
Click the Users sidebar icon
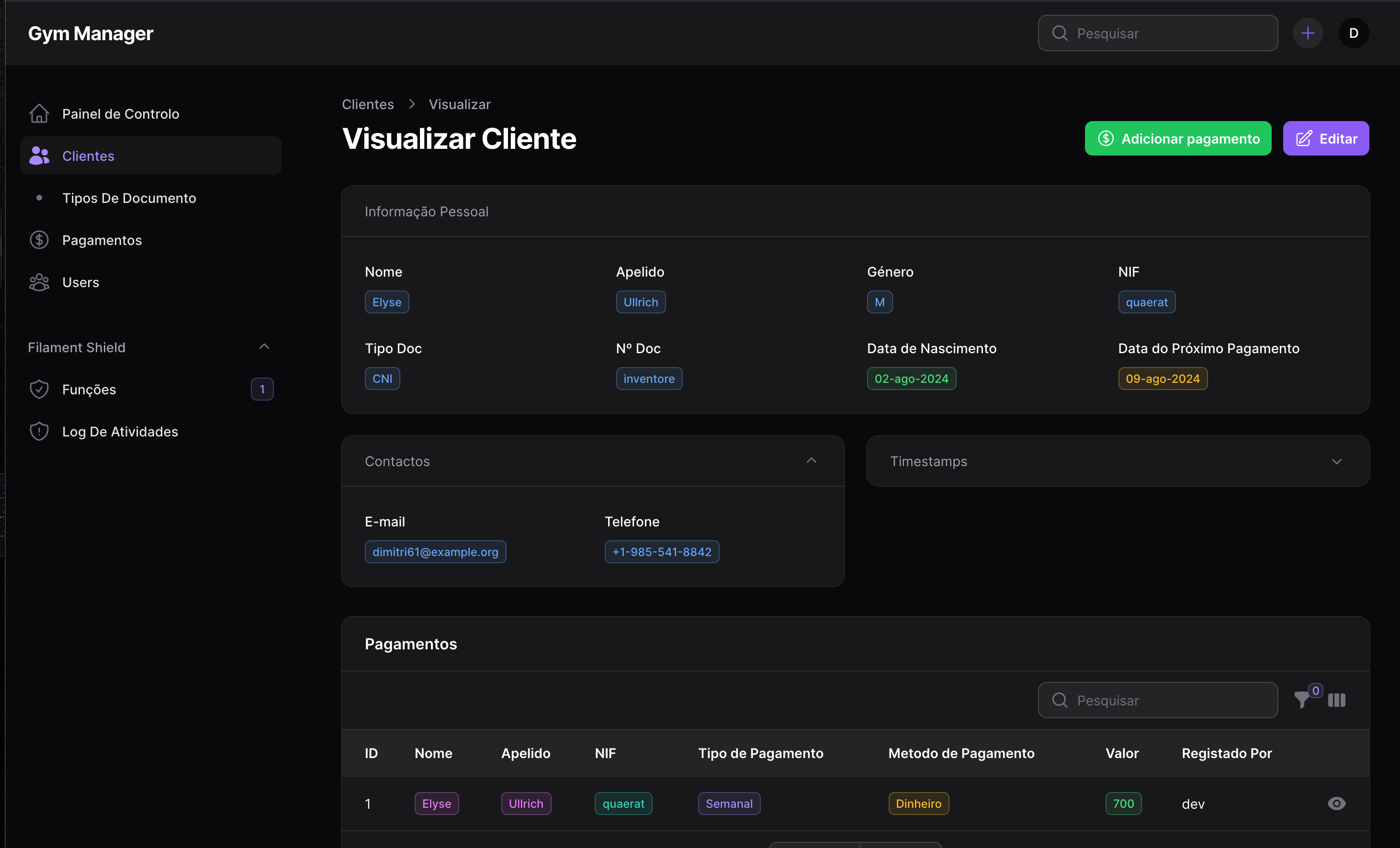coord(39,282)
